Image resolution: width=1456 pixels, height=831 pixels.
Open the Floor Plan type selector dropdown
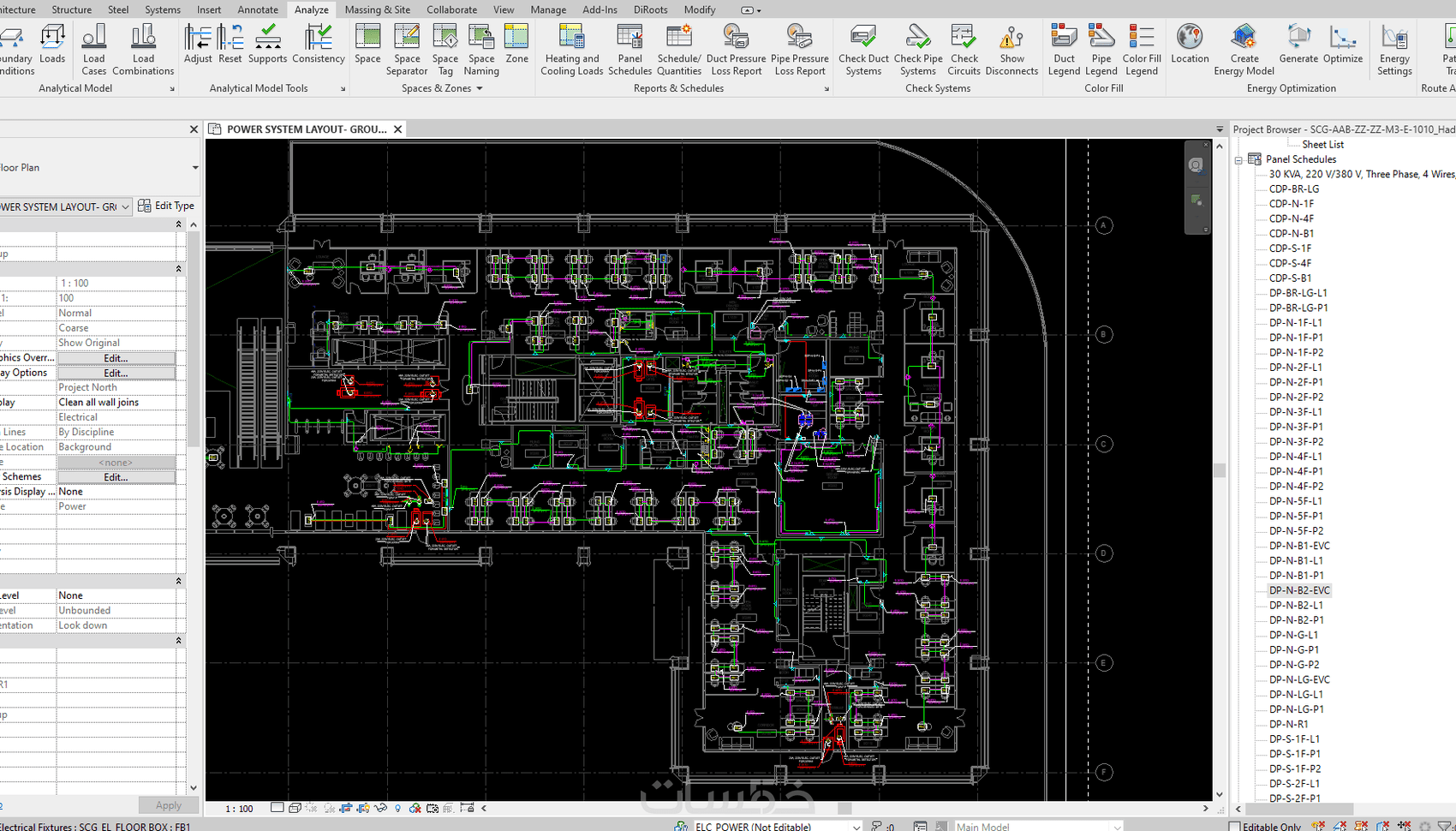pos(195,168)
